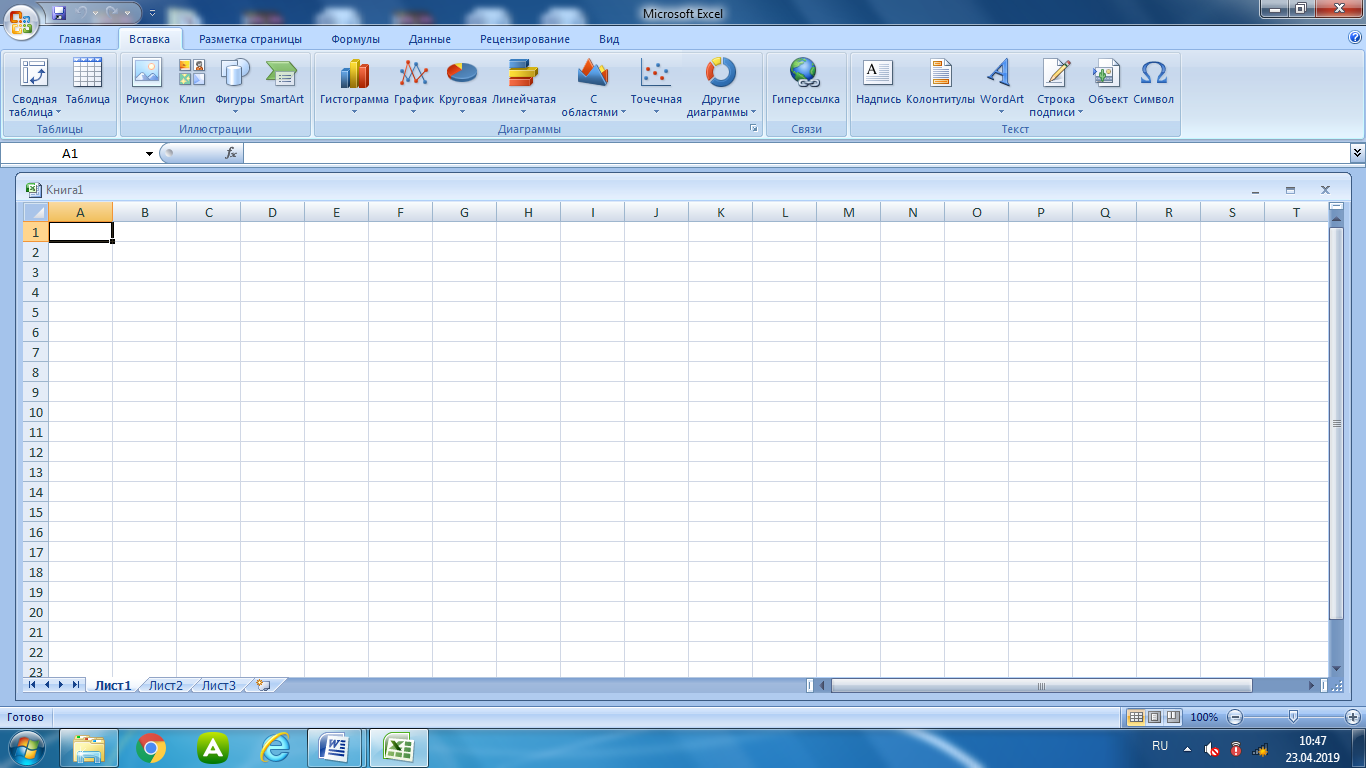The width and height of the screenshot is (1366, 768).
Task: Insert a column chart (Гистограмма)
Action: pos(354,87)
